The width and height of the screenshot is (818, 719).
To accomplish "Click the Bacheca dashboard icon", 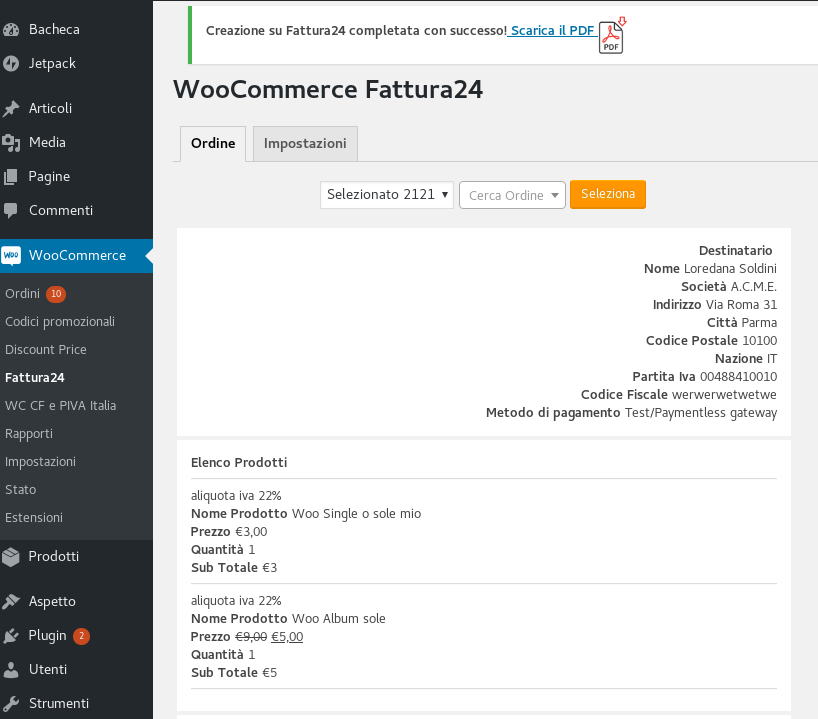I will pos(11,30).
